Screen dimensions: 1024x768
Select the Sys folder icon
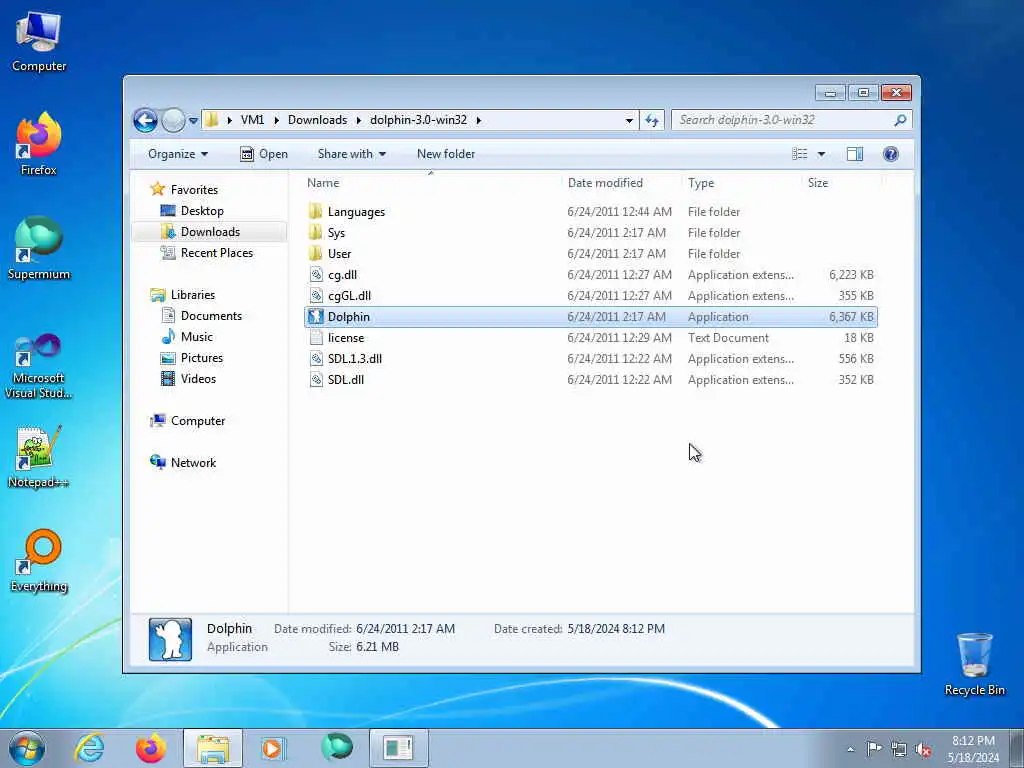pos(315,232)
